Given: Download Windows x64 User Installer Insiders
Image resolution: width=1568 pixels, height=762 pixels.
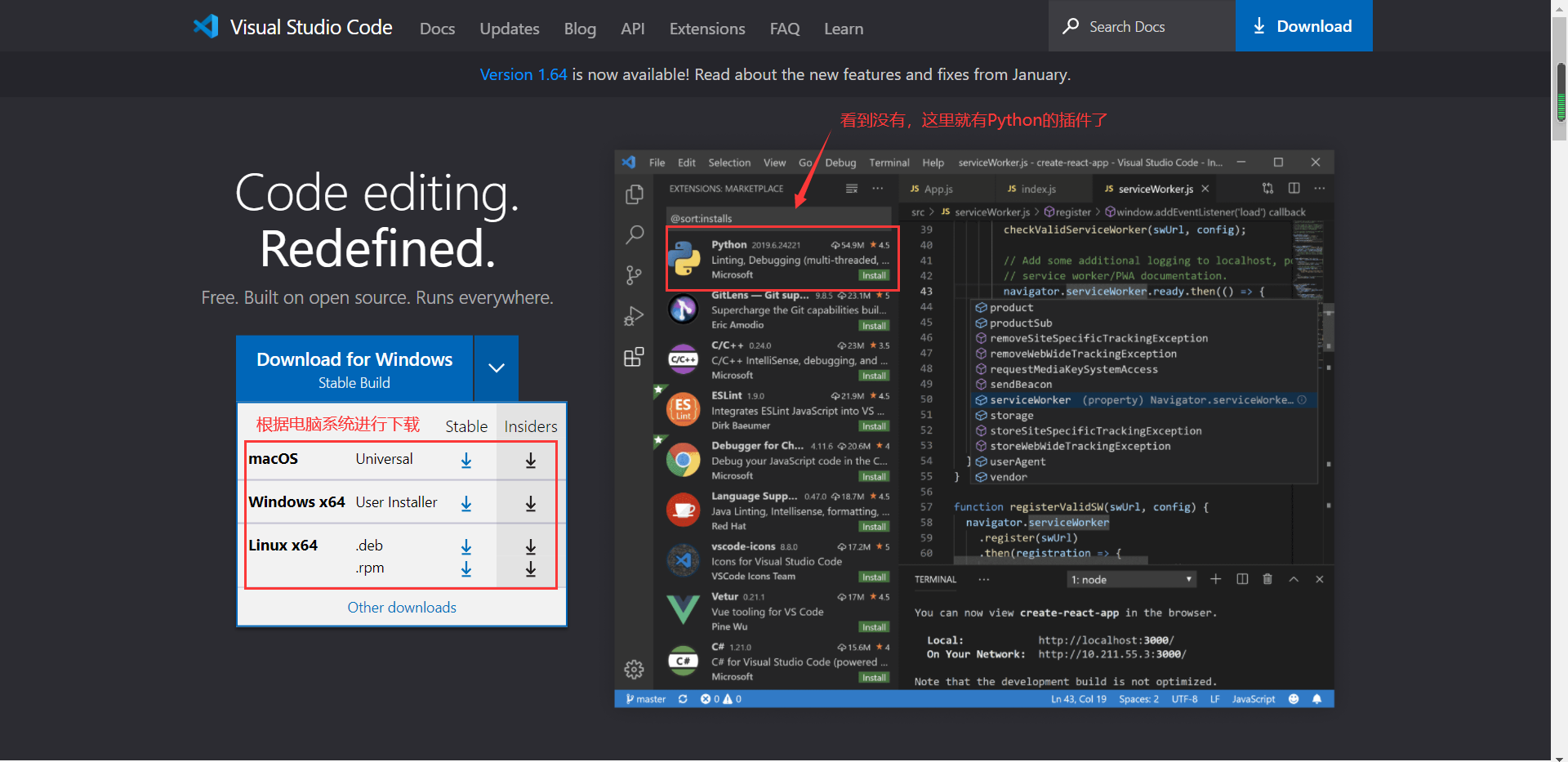Looking at the screenshot, I should (x=531, y=504).
